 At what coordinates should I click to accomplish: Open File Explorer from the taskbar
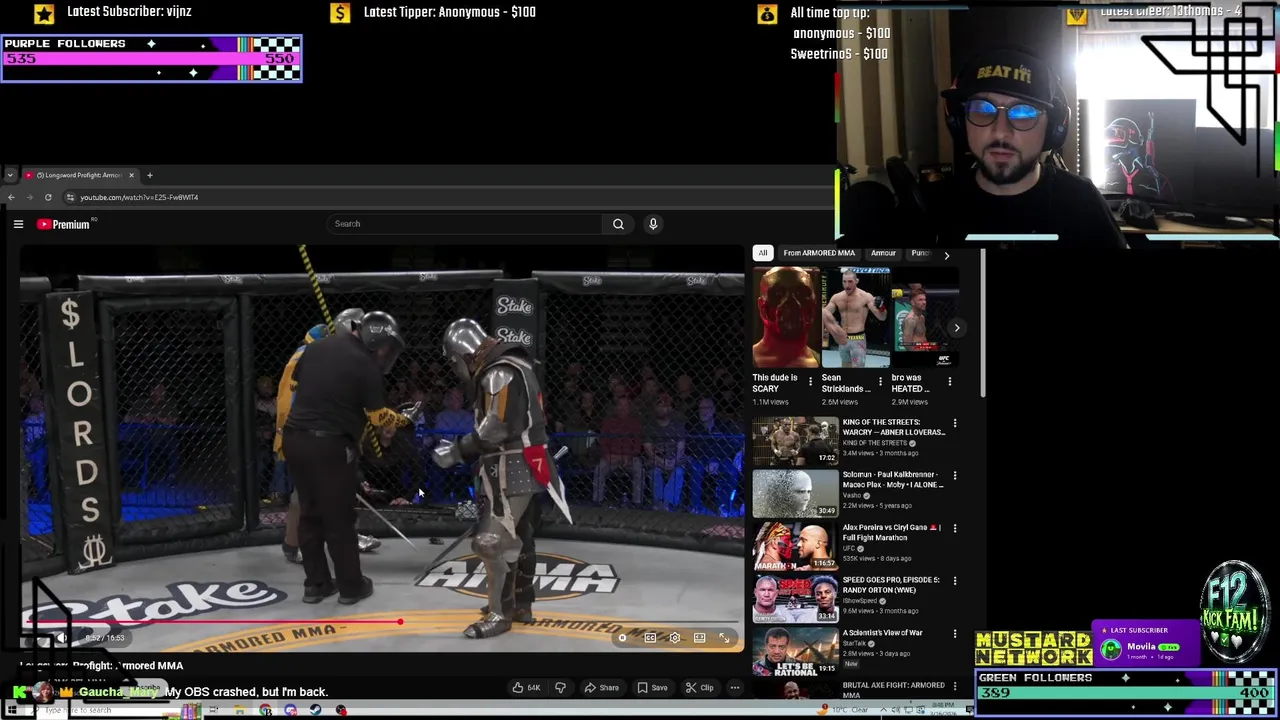coord(239,710)
